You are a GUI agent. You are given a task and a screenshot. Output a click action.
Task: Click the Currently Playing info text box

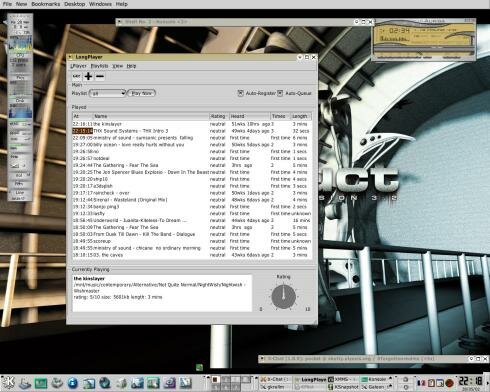coord(162,293)
